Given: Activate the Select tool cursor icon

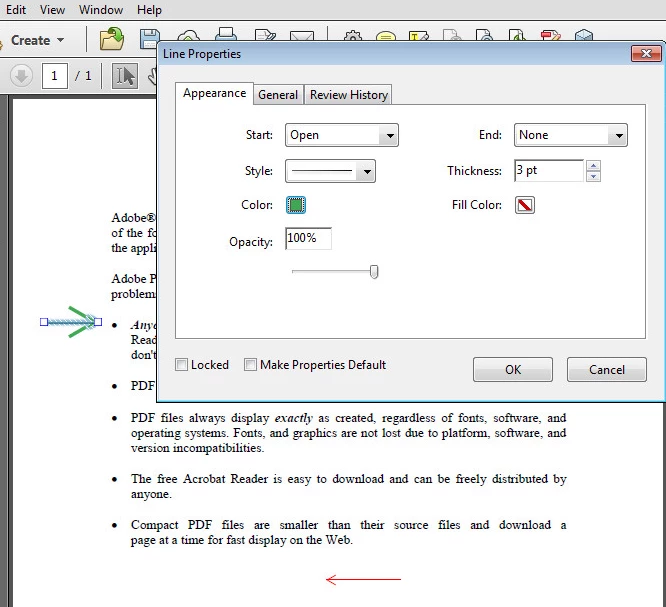Looking at the screenshot, I should [125, 76].
